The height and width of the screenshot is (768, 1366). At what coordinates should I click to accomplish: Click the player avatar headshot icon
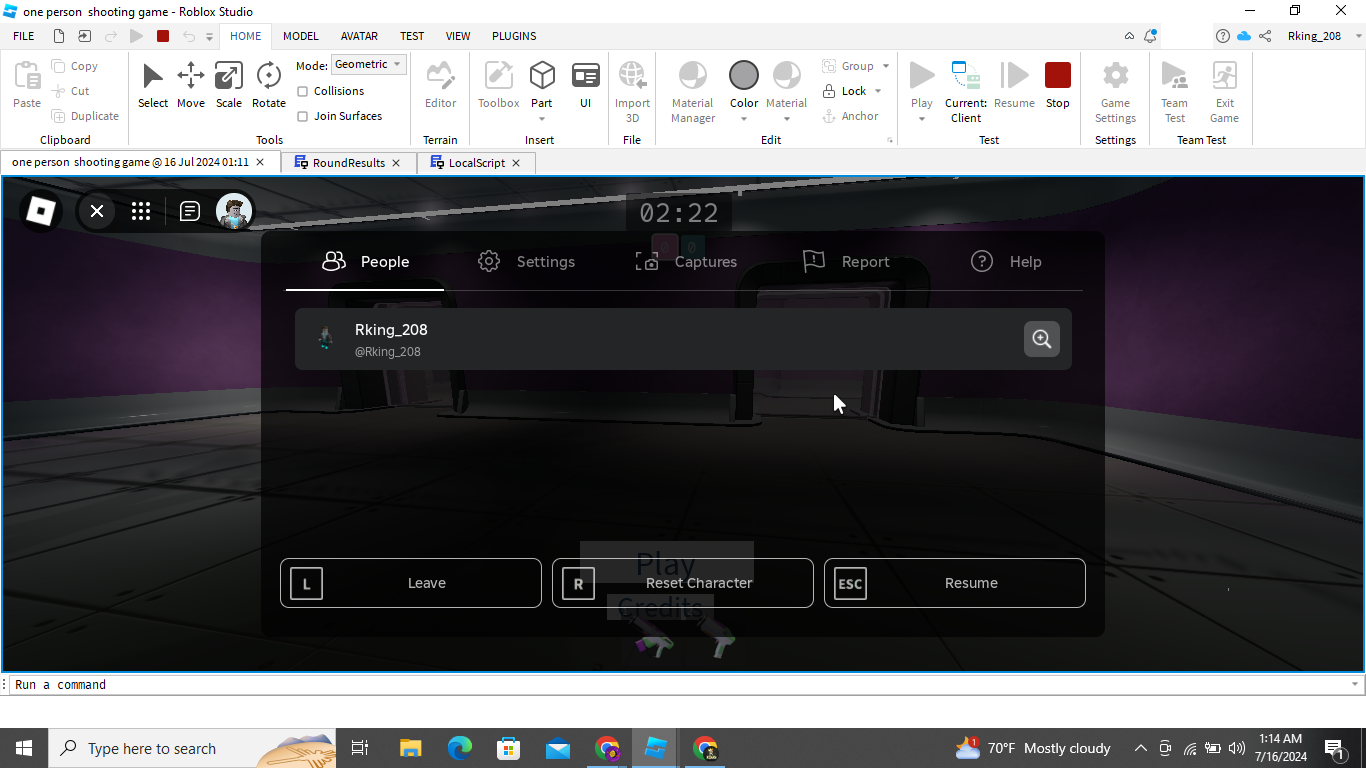(x=235, y=211)
